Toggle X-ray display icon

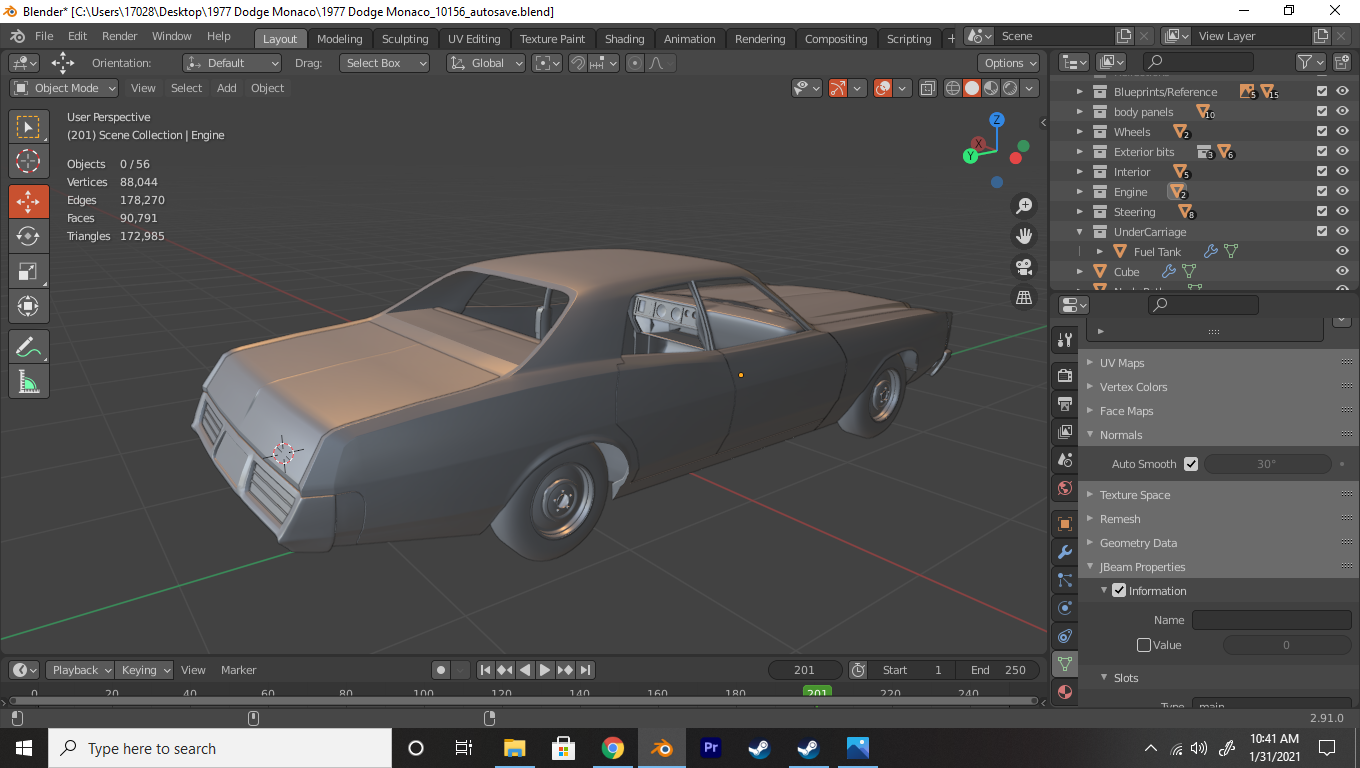pos(927,88)
